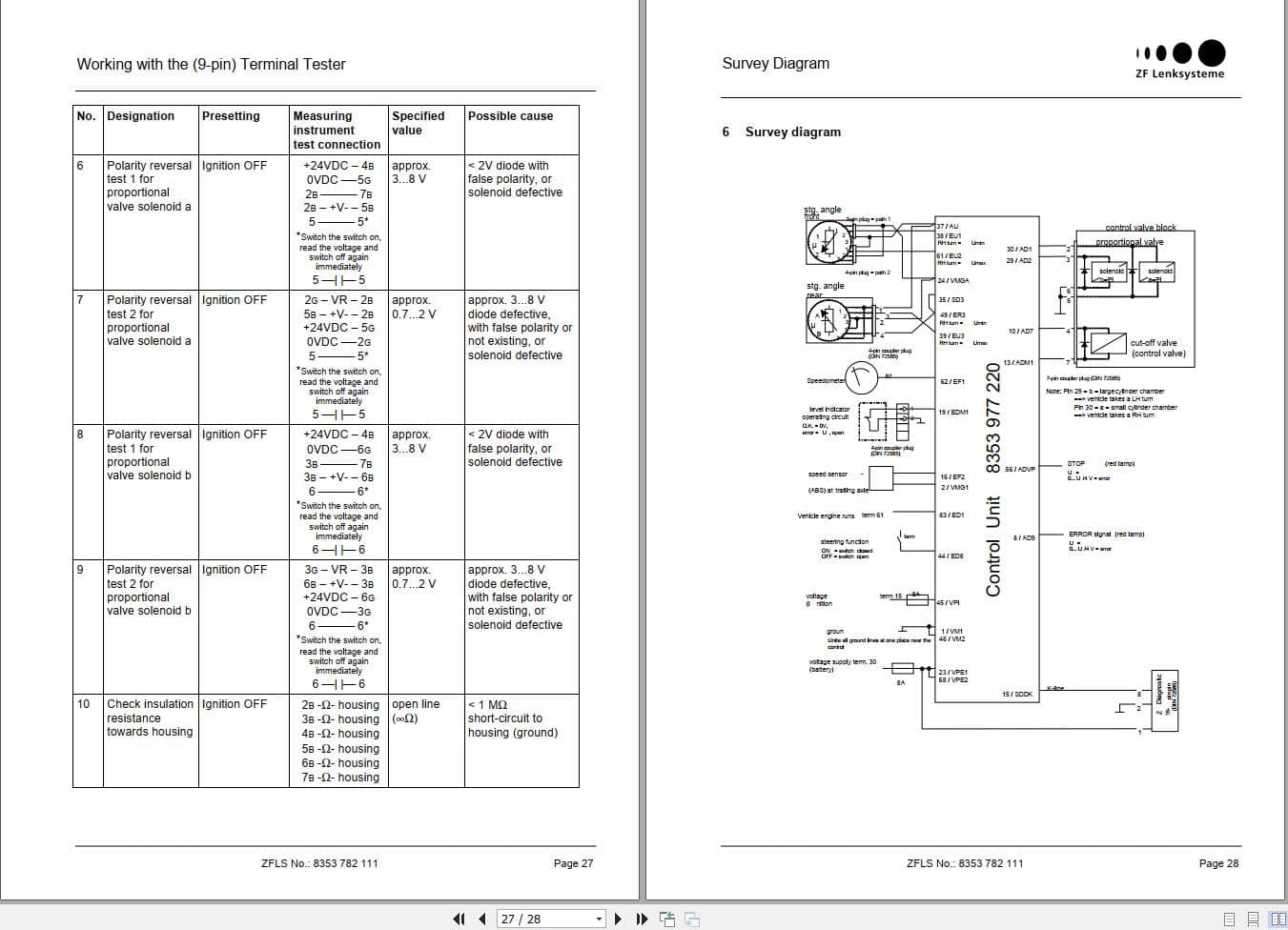Click the proportional valve label in the control valve block
This screenshot has width=1288, height=930.
pos(1128,241)
